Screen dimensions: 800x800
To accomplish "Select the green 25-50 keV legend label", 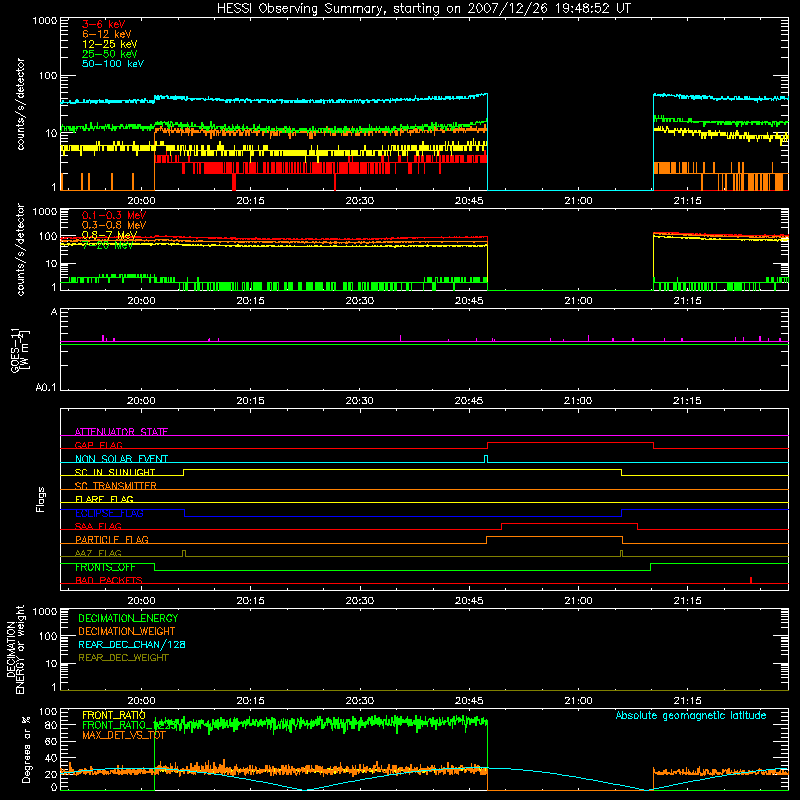I will point(110,54).
